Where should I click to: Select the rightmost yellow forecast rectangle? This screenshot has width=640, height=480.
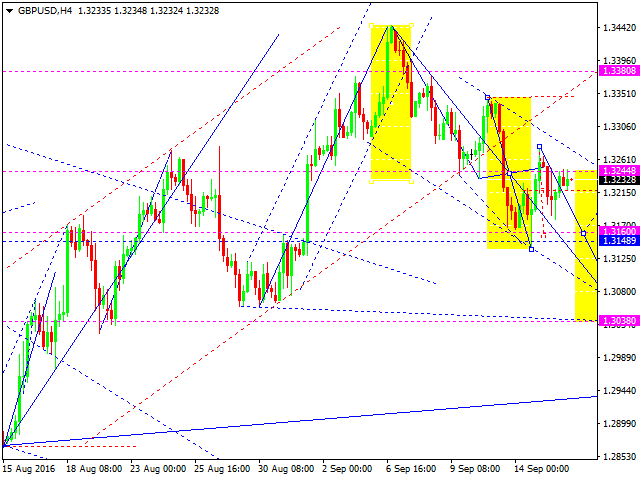[586, 246]
